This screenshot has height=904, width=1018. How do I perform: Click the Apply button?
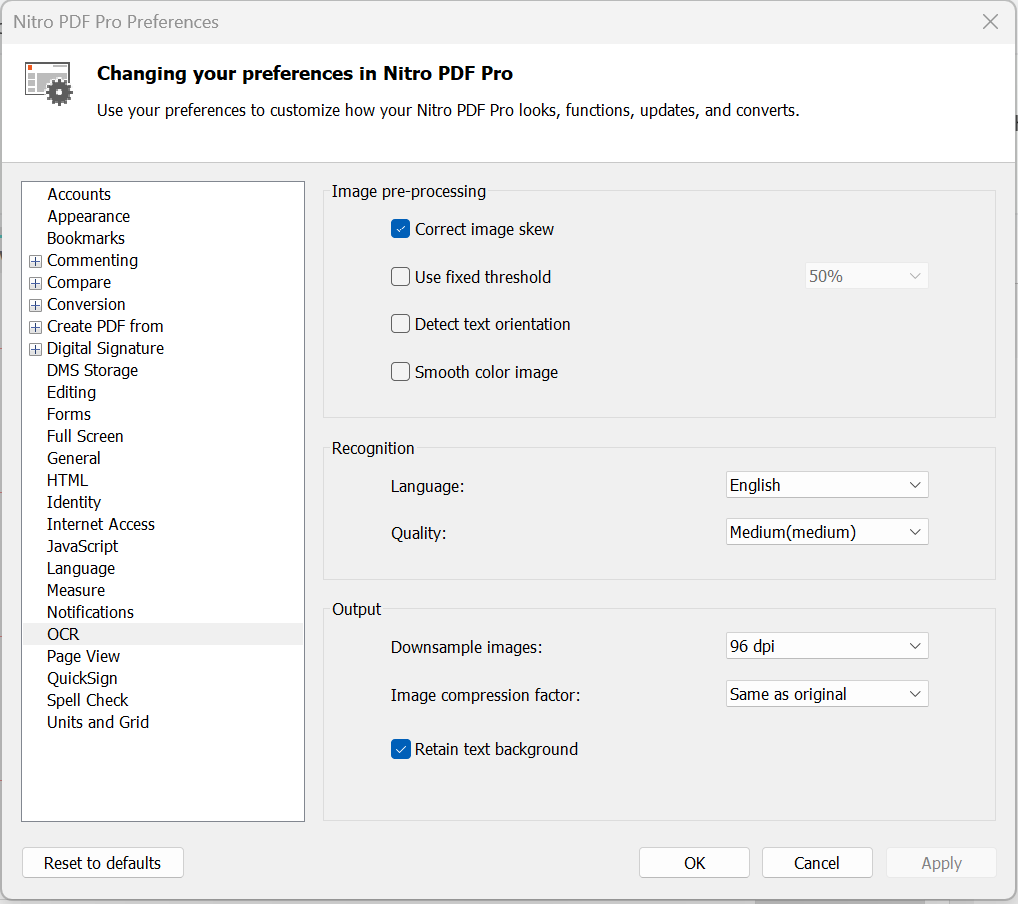[941, 863]
